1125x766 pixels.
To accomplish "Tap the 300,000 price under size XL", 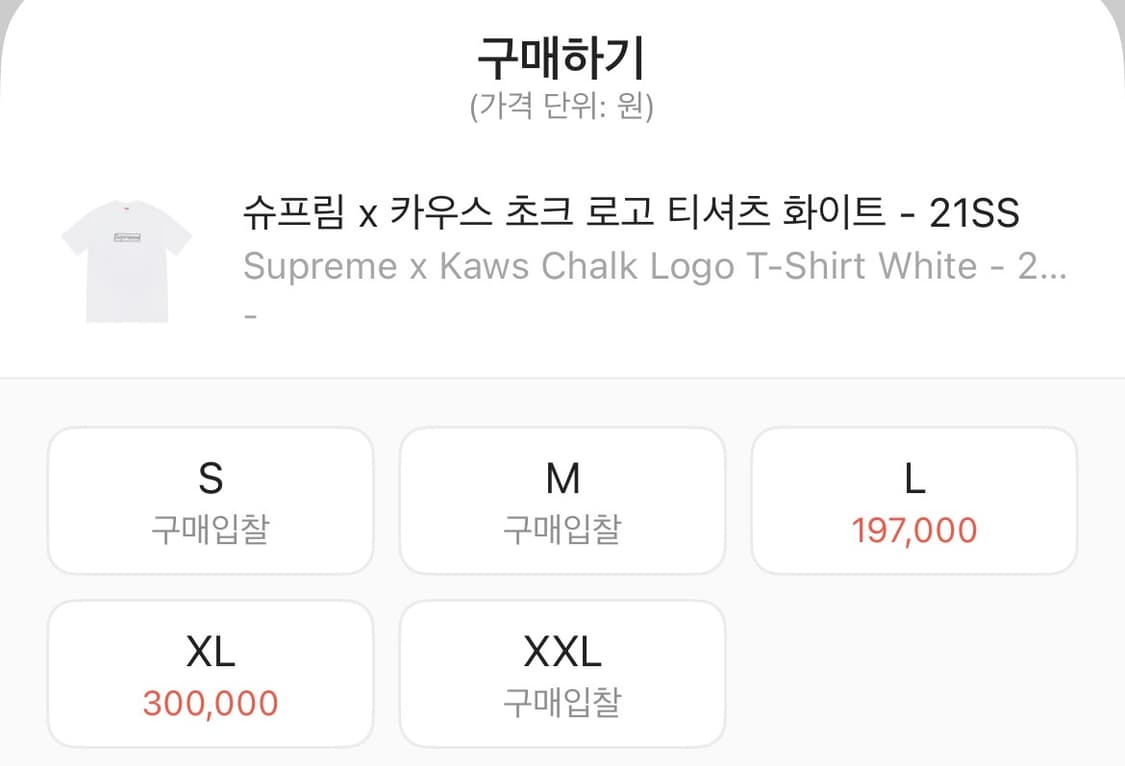I will coord(210,702).
